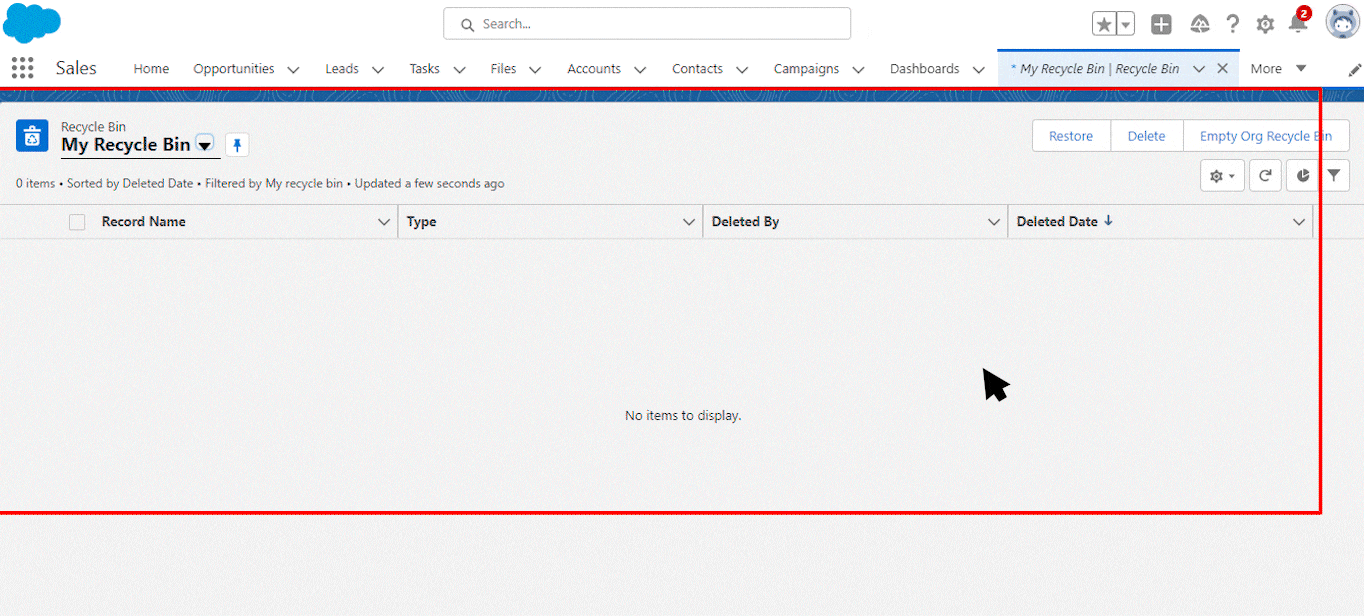Click the Salesforce cloud logo
1364x616 pixels.
32,23
